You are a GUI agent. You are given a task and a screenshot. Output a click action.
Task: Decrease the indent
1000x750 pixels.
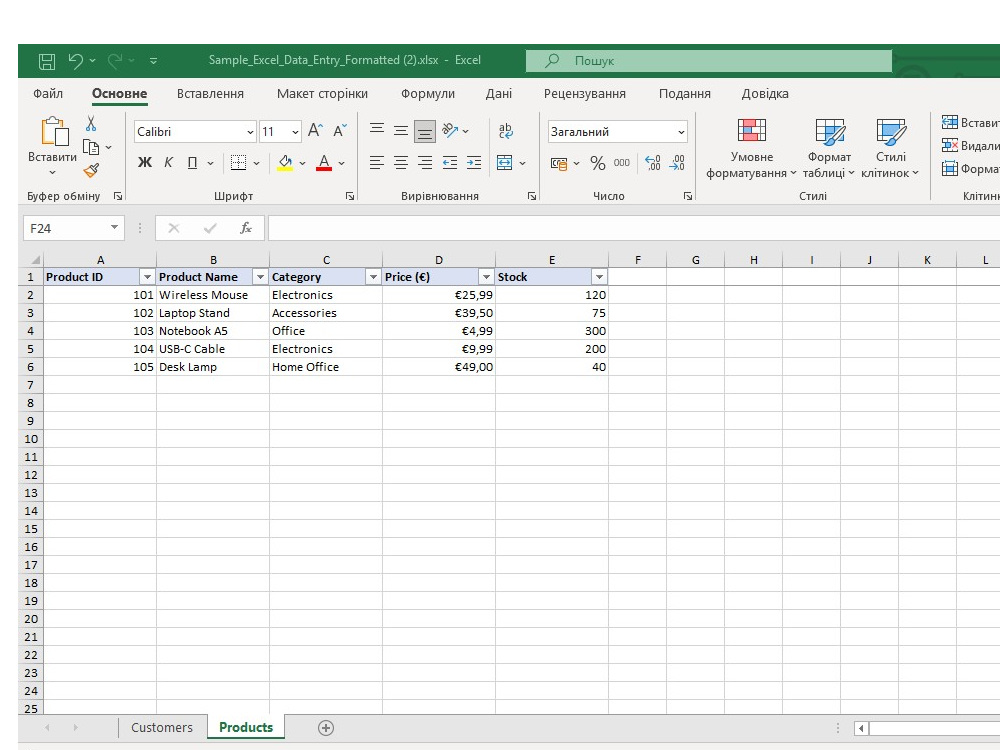tap(450, 163)
